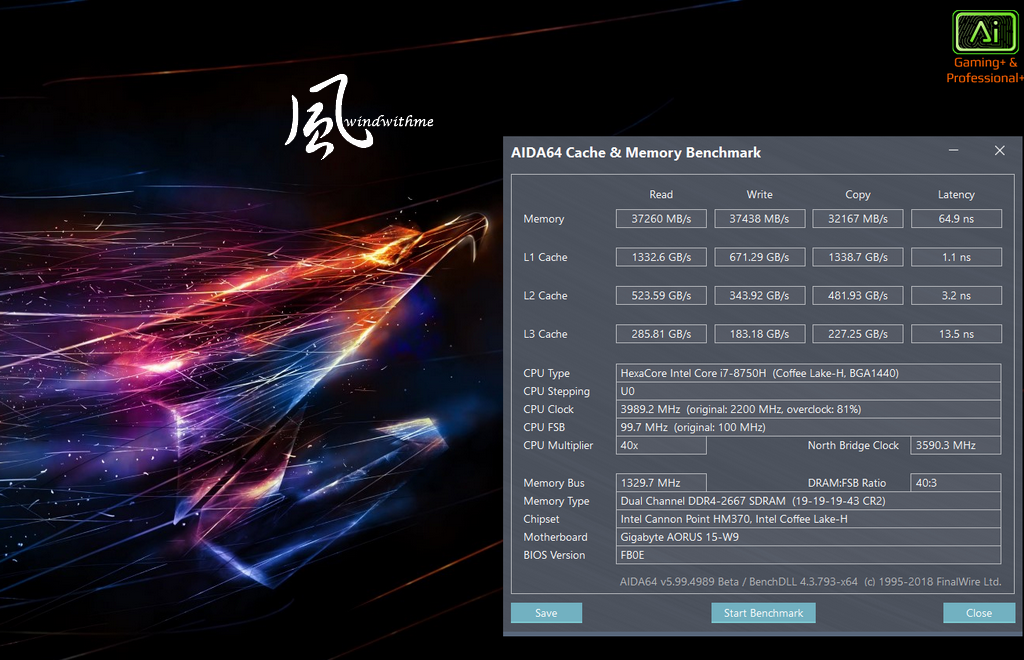Click the Latency column header
The height and width of the screenshot is (660, 1024).
pyautogui.click(x=956, y=195)
